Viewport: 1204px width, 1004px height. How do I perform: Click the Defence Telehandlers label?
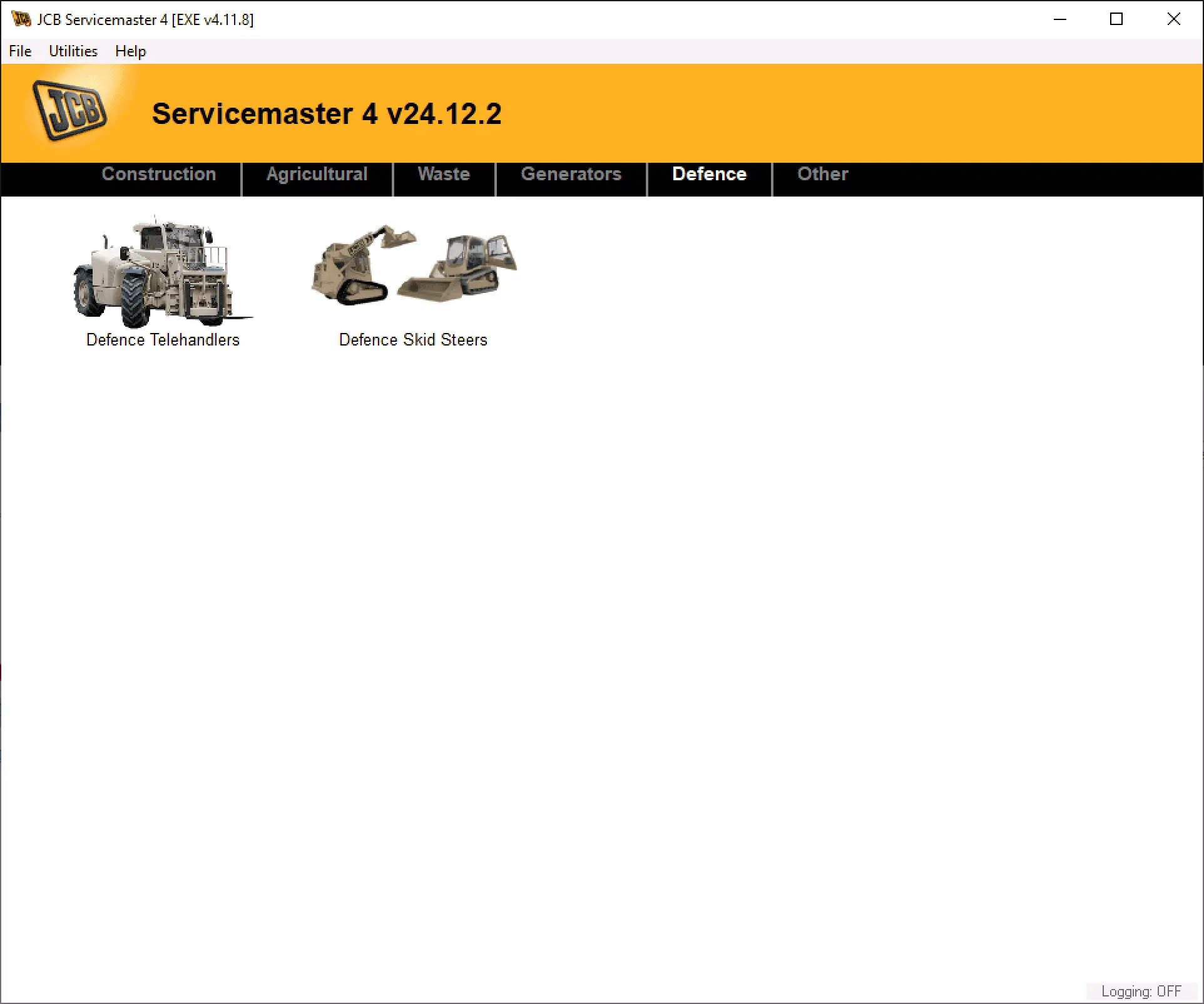[x=163, y=340]
